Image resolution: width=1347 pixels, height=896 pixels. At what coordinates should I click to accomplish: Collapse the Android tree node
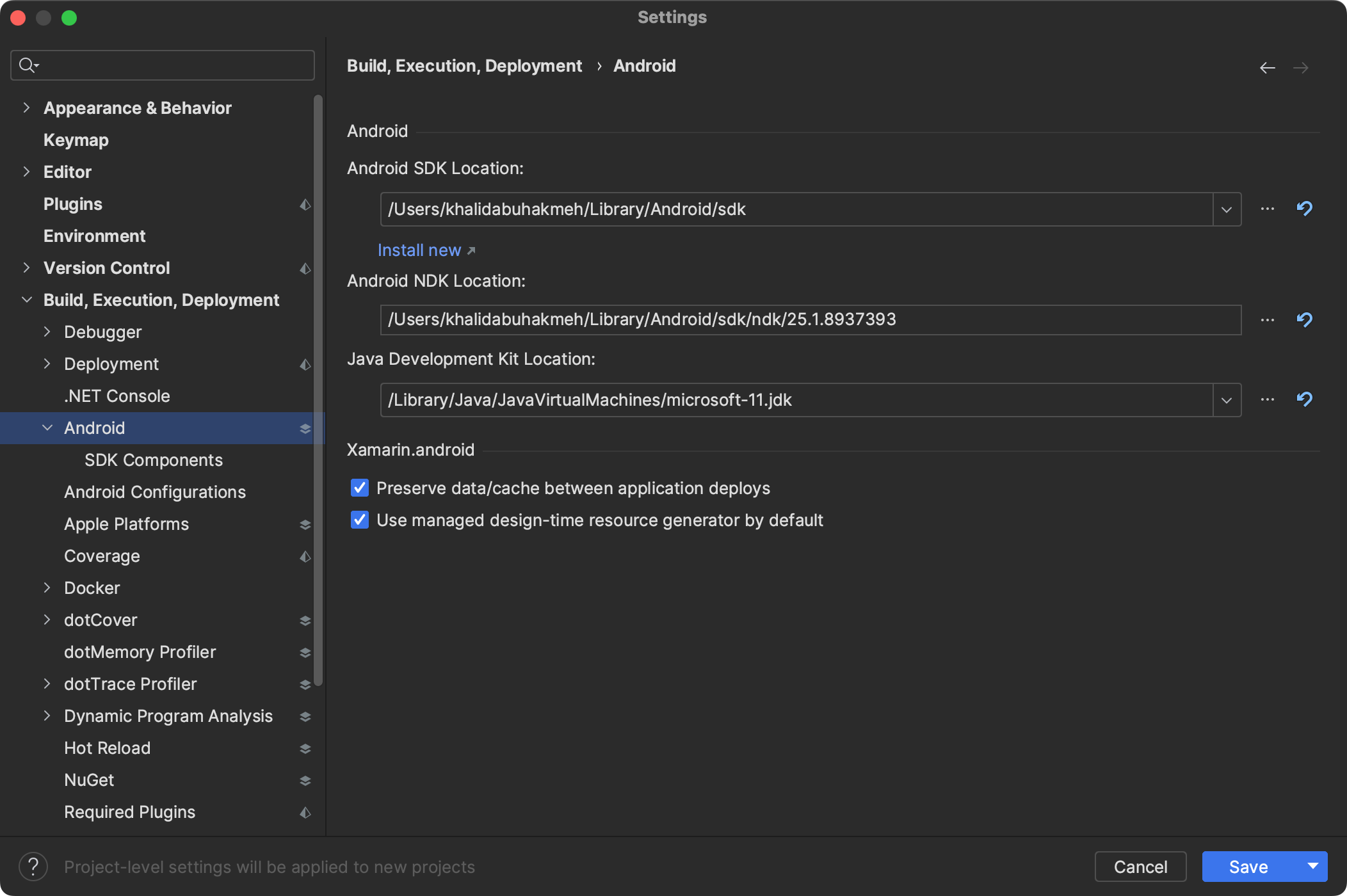[47, 428]
